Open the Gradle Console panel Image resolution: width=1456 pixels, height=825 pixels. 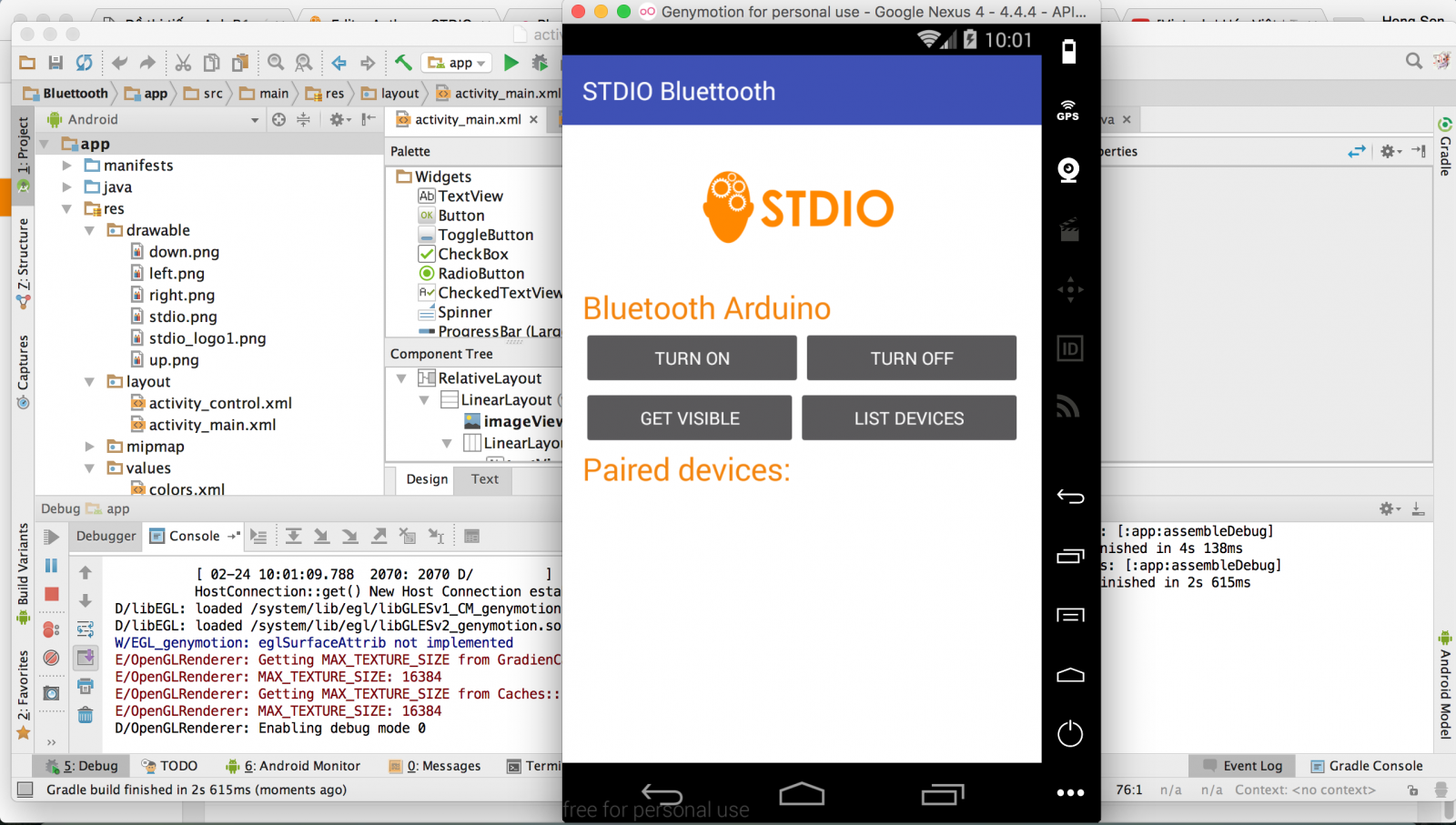pyautogui.click(x=1366, y=766)
